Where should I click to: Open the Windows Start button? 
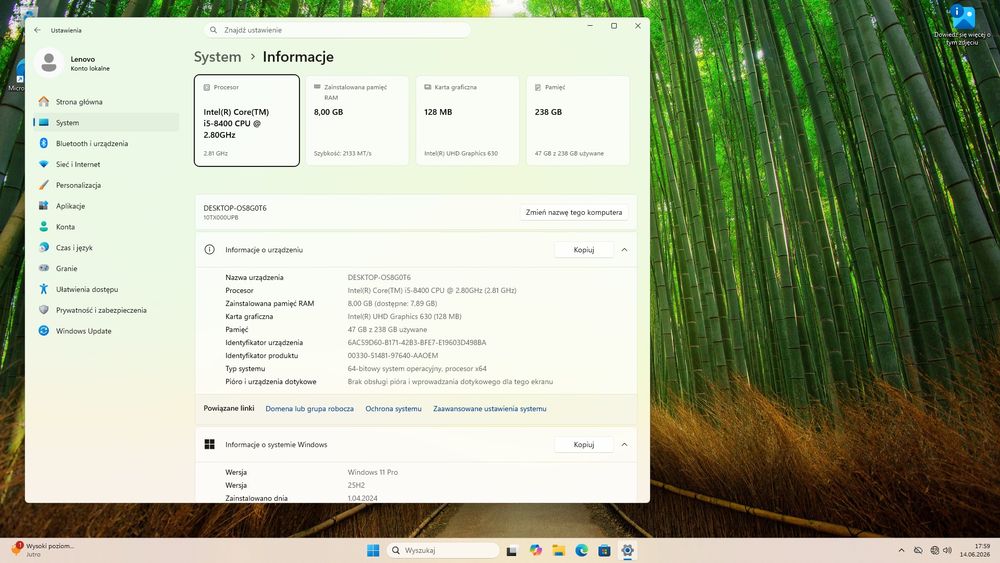point(373,550)
